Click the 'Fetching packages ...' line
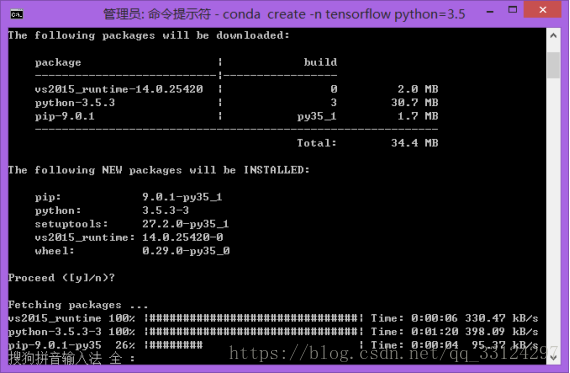Image resolution: width=570 pixels, height=373 pixels. (78, 305)
